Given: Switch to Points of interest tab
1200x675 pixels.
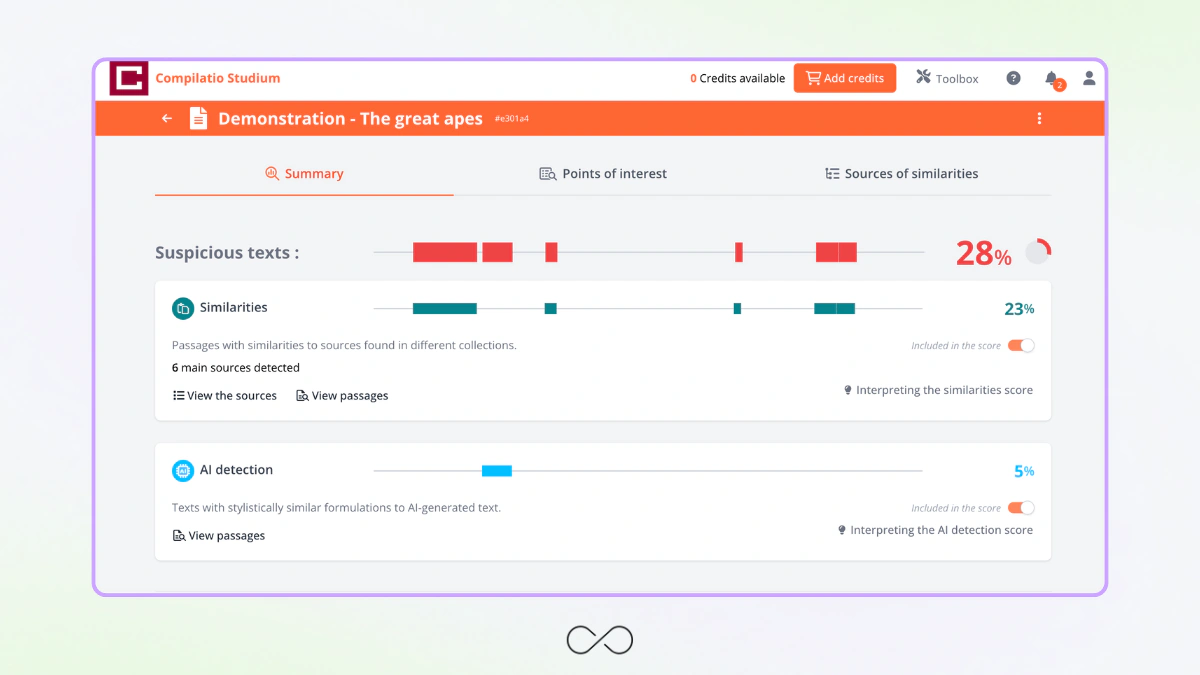Looking at the screenshot, I should pyautogui.click(x=603, y=174).
